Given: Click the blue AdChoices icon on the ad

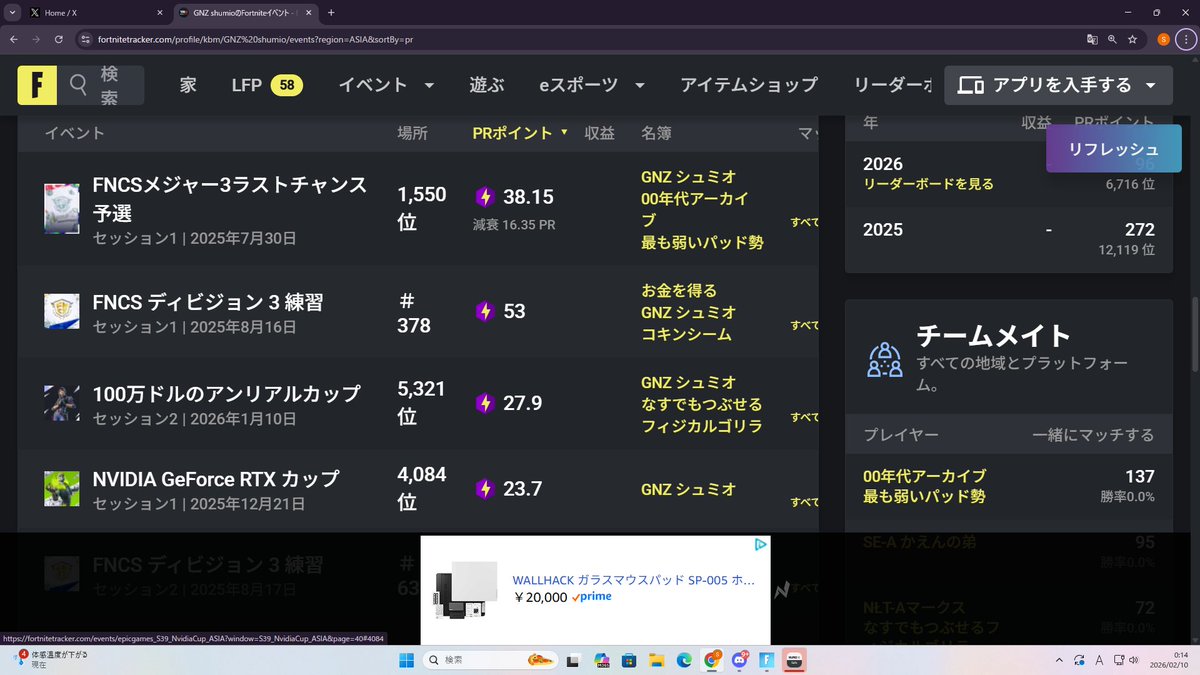Looking at the screenshot, I should coord(761,545).
